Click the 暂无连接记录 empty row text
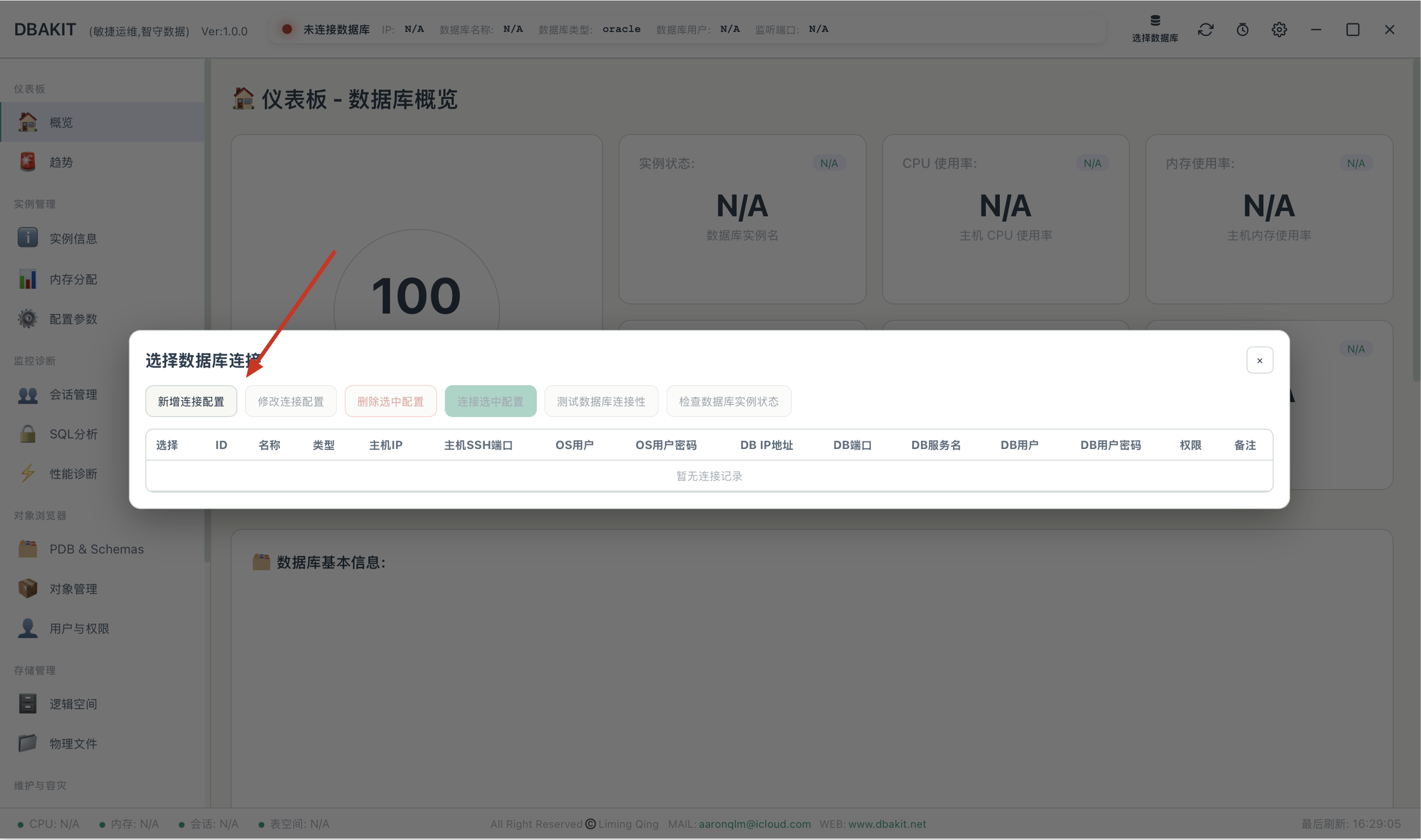Screen dimensions: 1421x840 point(709,476)
